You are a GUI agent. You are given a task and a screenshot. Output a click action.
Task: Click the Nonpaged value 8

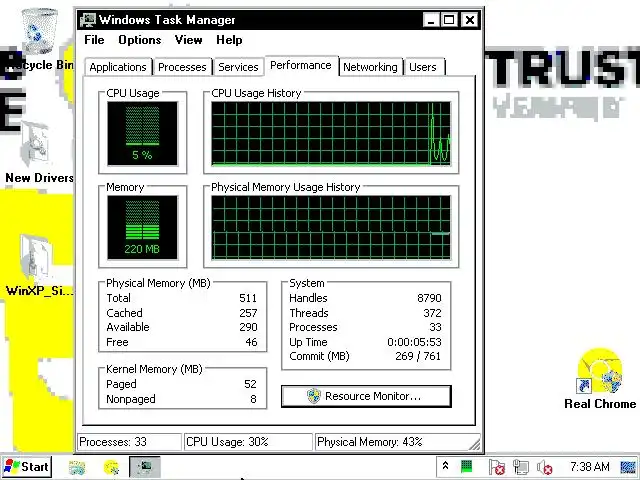point(253,399)
